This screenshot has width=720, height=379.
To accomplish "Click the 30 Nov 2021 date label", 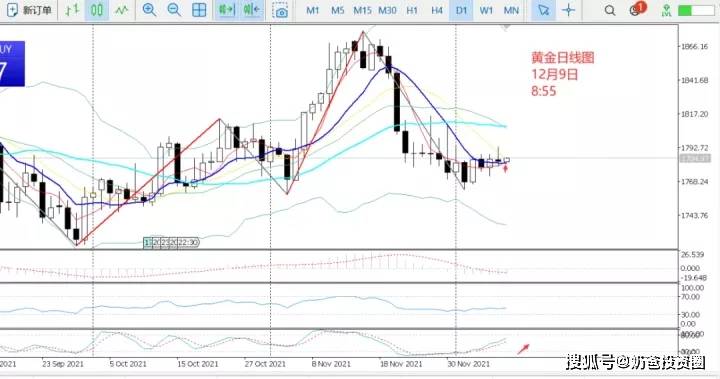I will (x=468, y=364).
